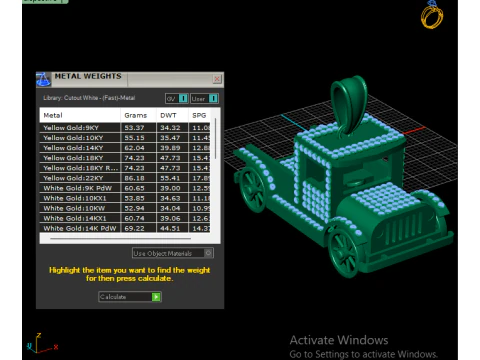
Task: Click the 55.41 DWT value
Action: pyautogui.click(x=170, y=178)
